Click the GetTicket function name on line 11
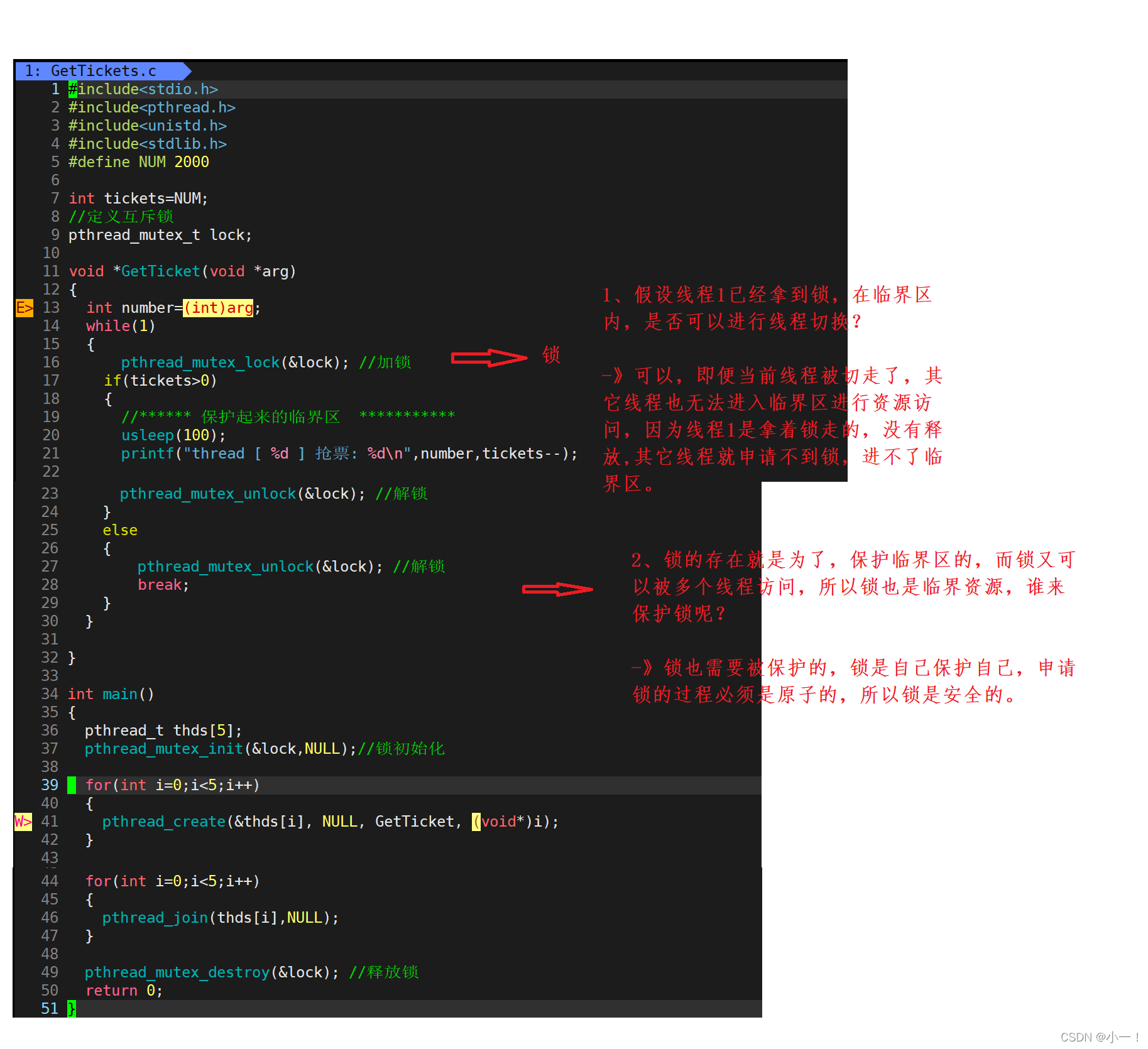The width and height of the screenshot is (1148, 1049). [x=161, y=271]
